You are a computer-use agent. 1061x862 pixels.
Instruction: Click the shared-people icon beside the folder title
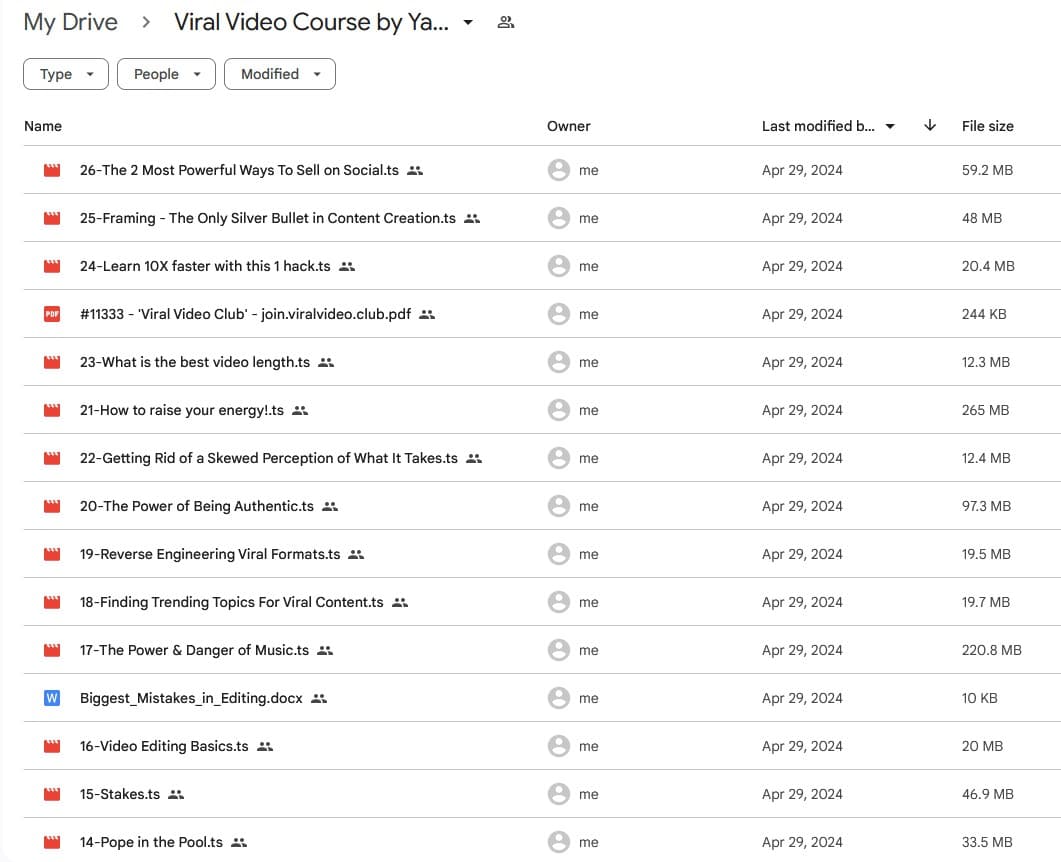click(506, 22)
